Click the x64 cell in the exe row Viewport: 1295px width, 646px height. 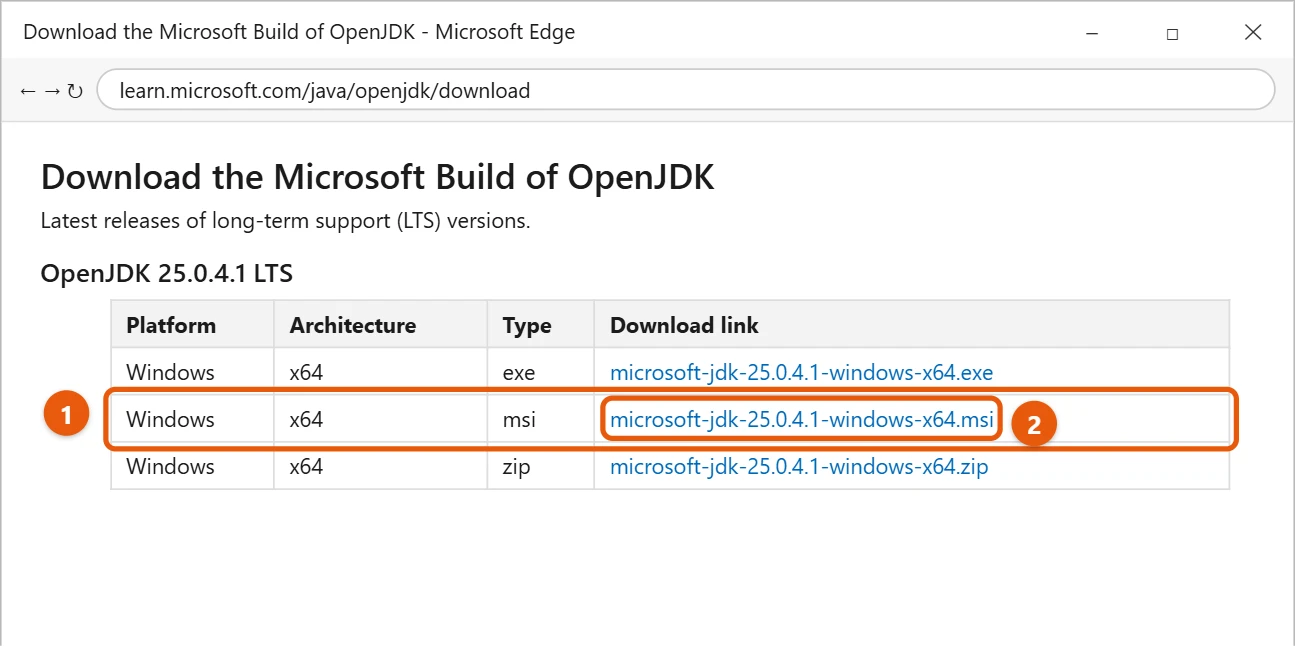click(x=380, y=372)
